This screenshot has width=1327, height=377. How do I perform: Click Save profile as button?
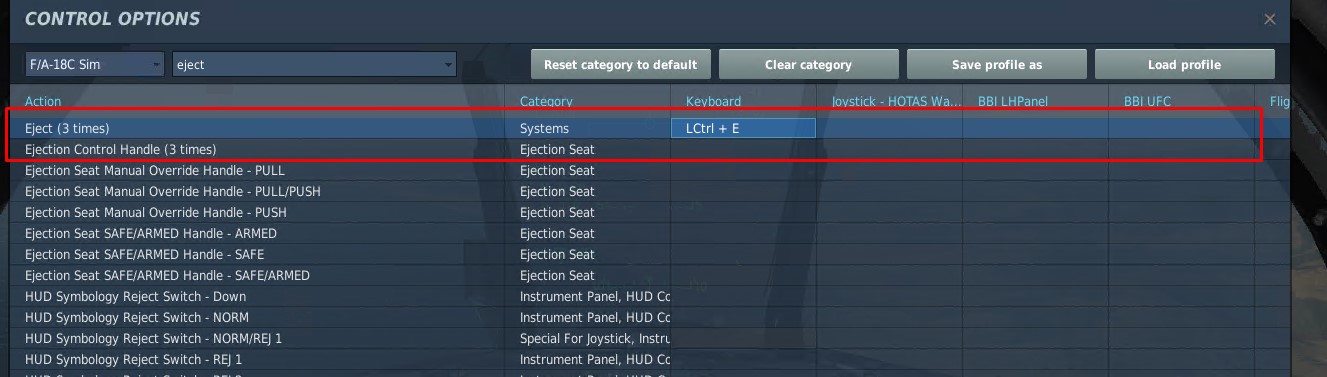tap(996, 64)
